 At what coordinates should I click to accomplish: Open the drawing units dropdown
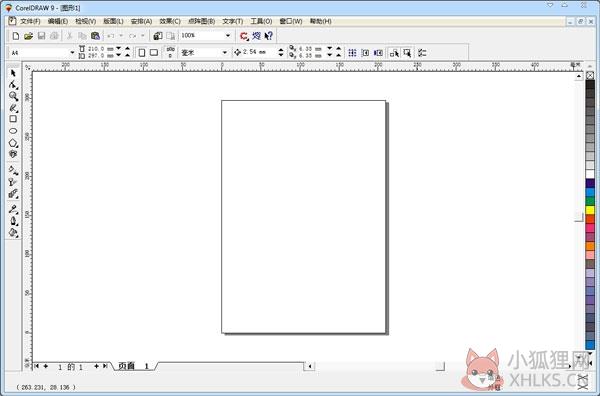pos(225,52)
